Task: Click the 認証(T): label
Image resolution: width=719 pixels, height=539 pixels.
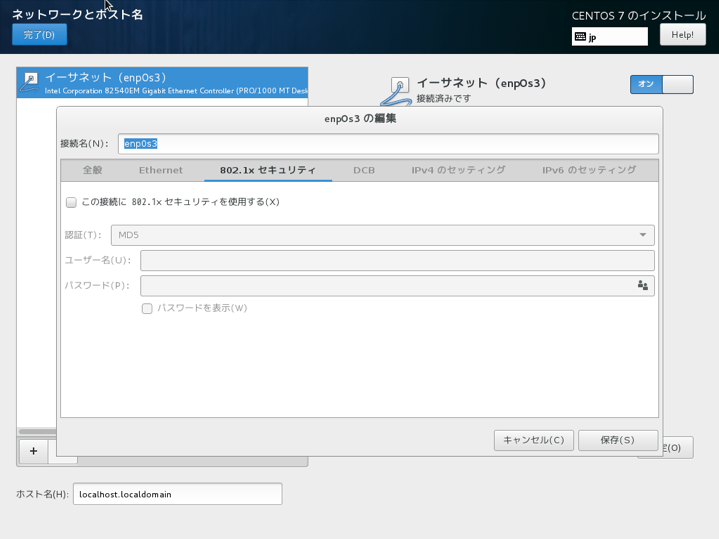Action: coord(83,235)
